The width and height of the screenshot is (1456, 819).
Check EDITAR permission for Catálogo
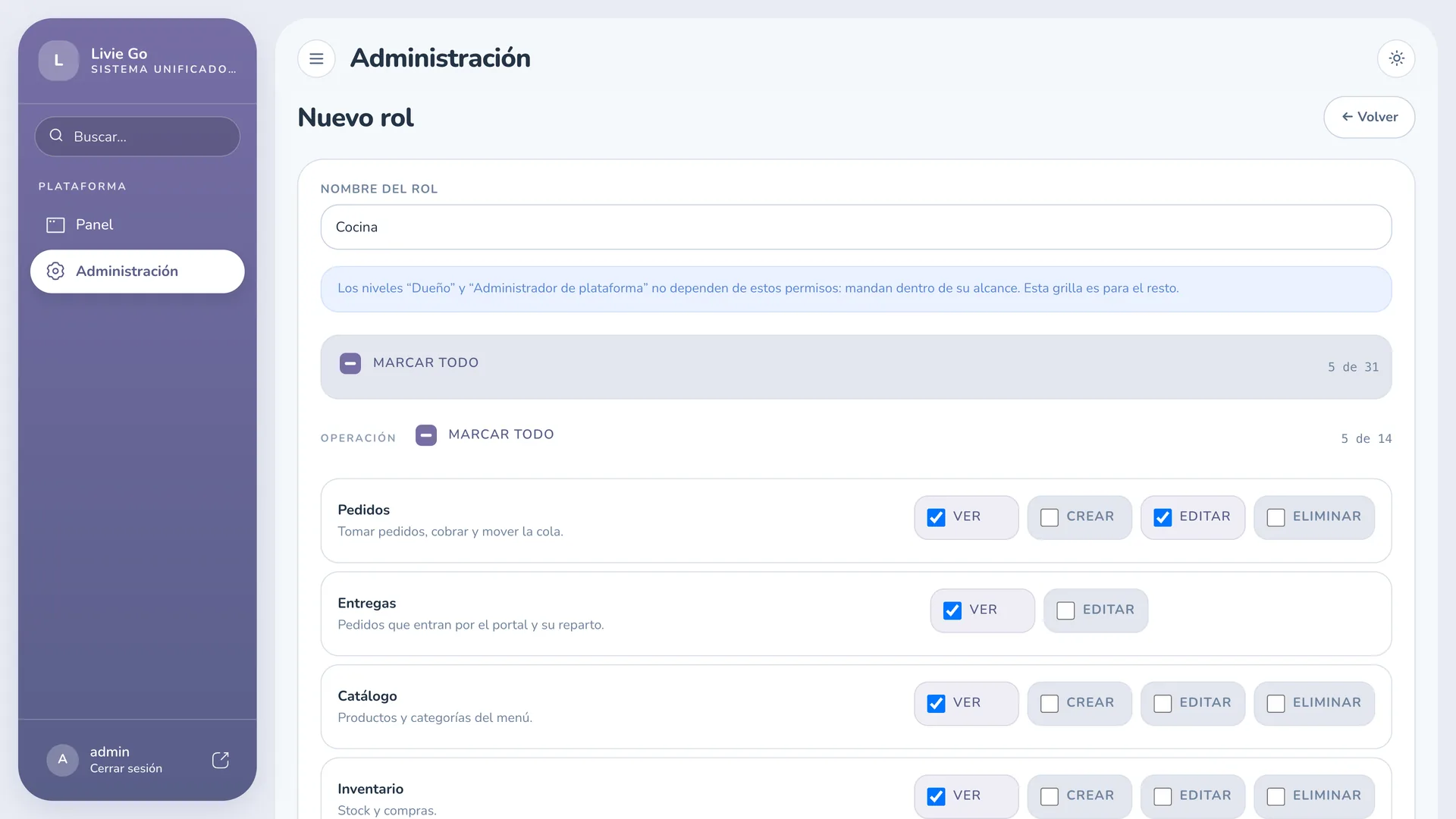coord(1163,704)
